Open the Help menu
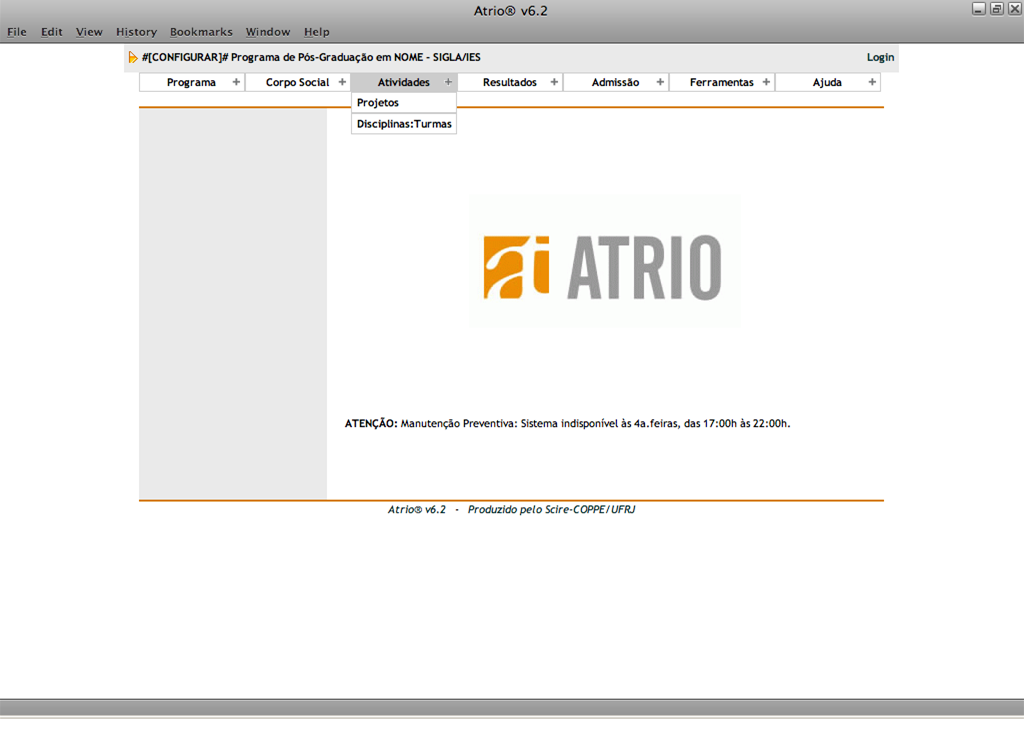Viewport: 1024px width, 744px height. point(316,32)
